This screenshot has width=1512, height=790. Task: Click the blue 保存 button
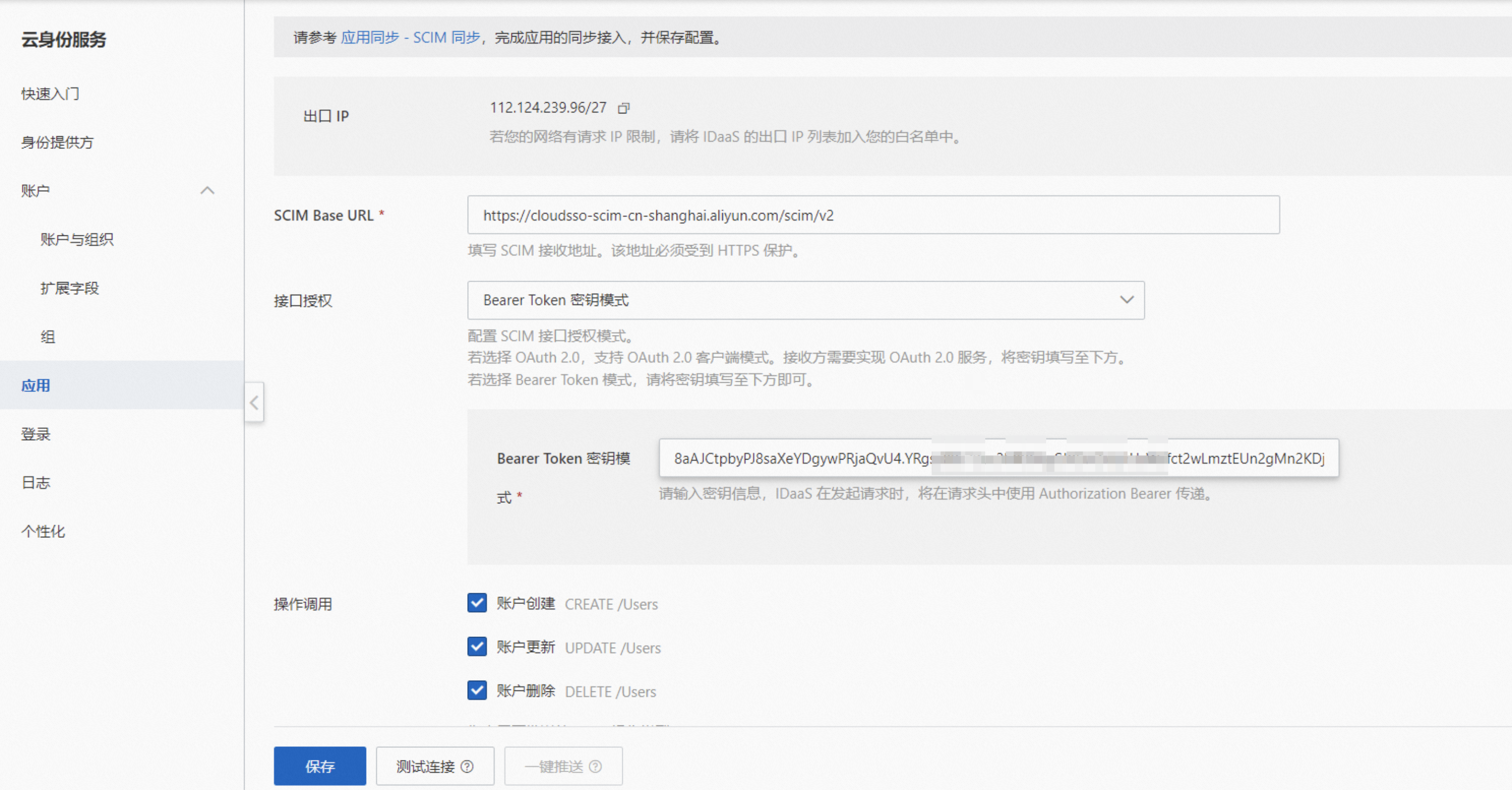pyautogui.click(x=320, y=766)
